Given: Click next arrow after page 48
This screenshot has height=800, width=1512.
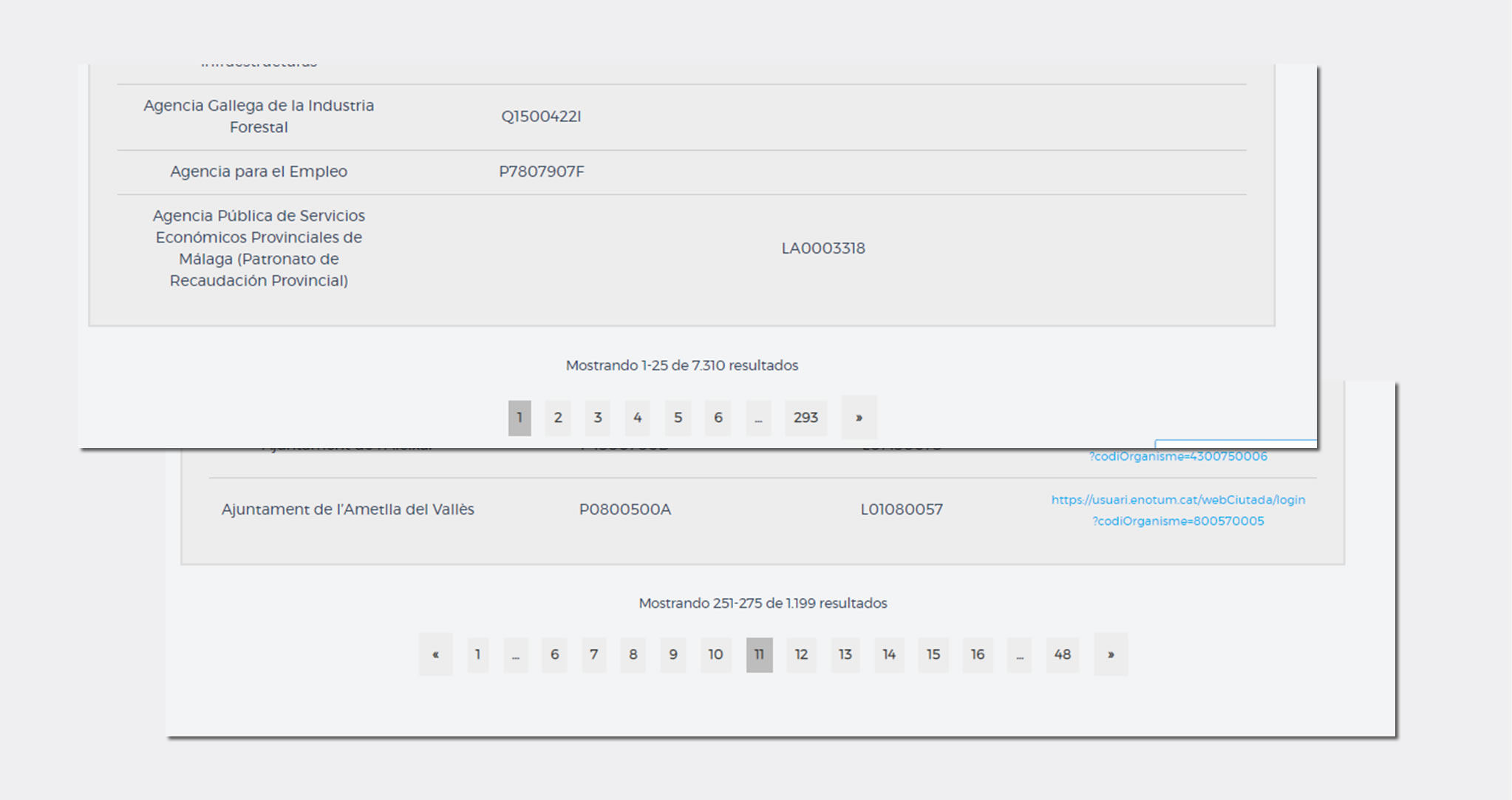Looking at the screenshot, I should point(1111,654).
